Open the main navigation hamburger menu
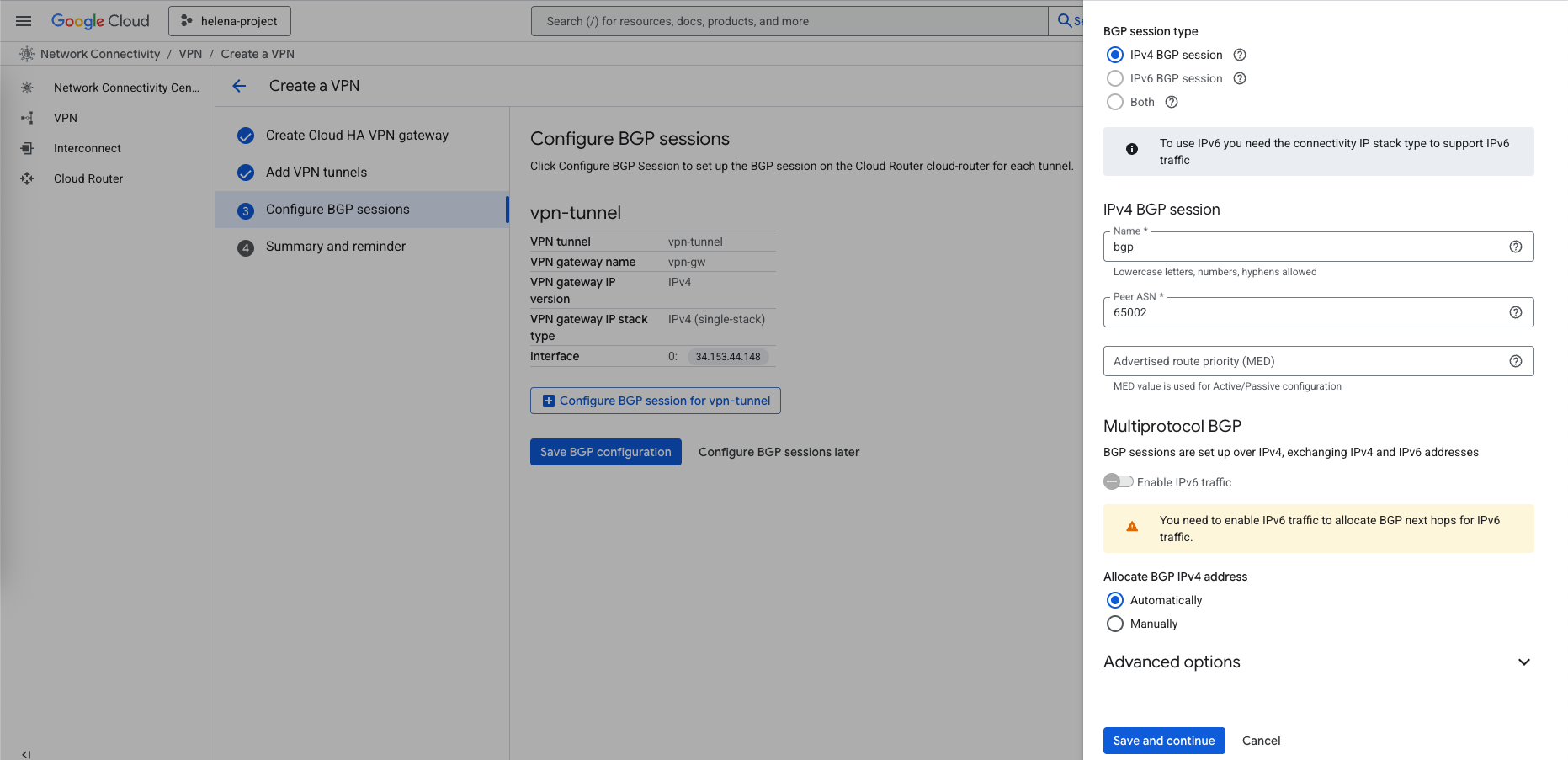Viewport: 1568px width, 760px height. click(24, 21)
